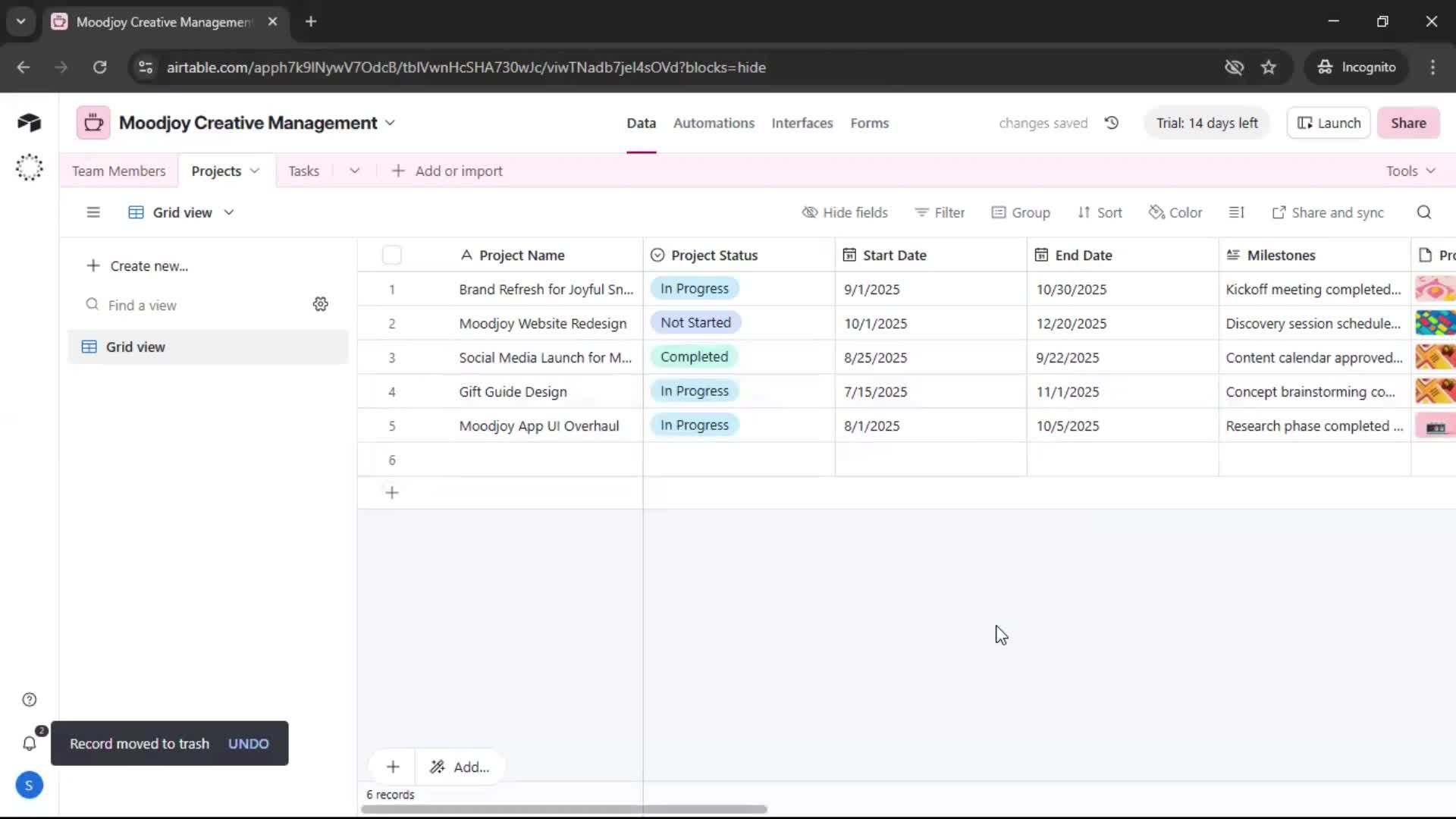Viewport: 1456px width, 819px height.
Task: Open the browser tab search dropdown
Action: click(x=21, y=22)
